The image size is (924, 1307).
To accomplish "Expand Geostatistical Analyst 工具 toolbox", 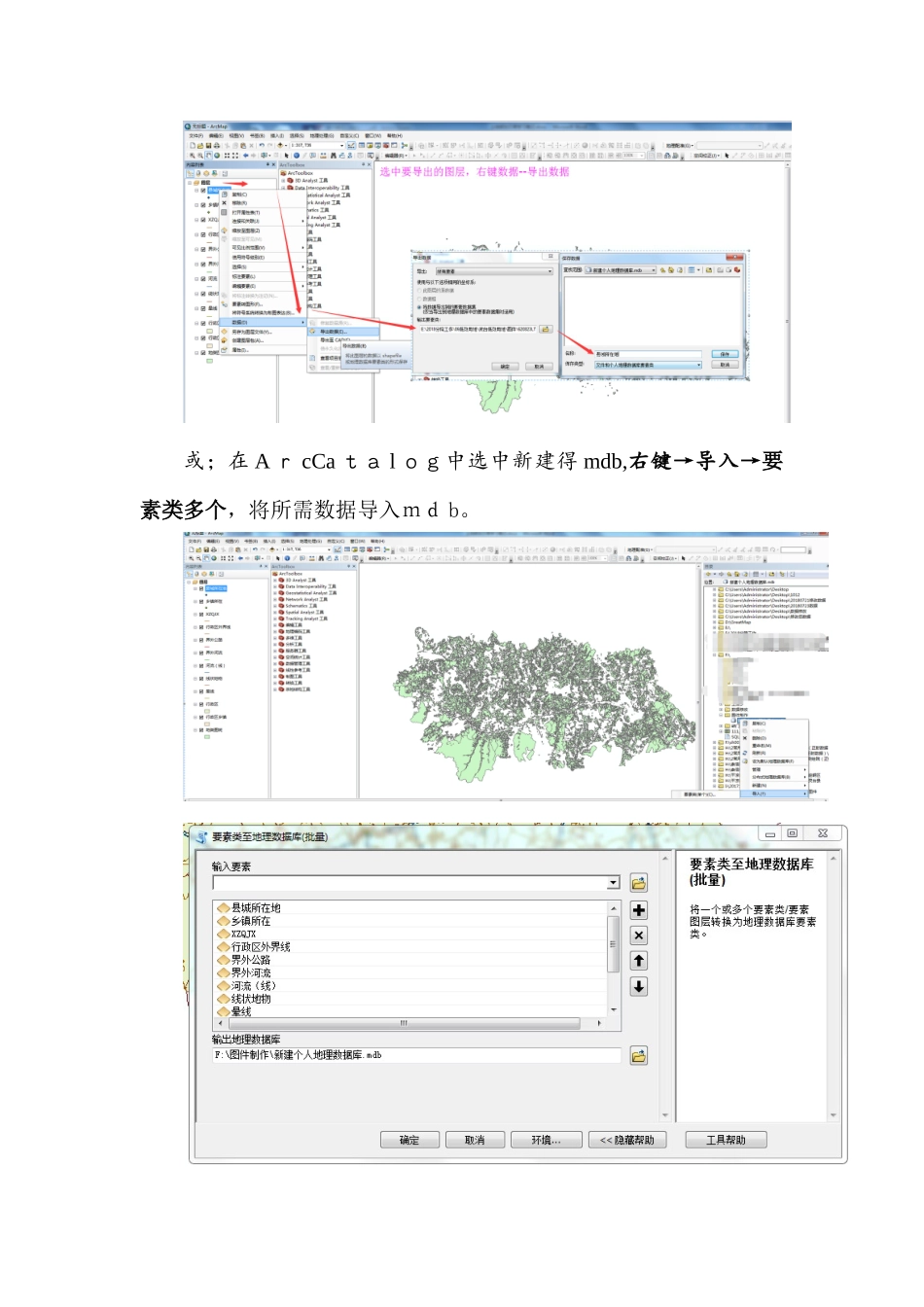I will [x=275, y=593].
